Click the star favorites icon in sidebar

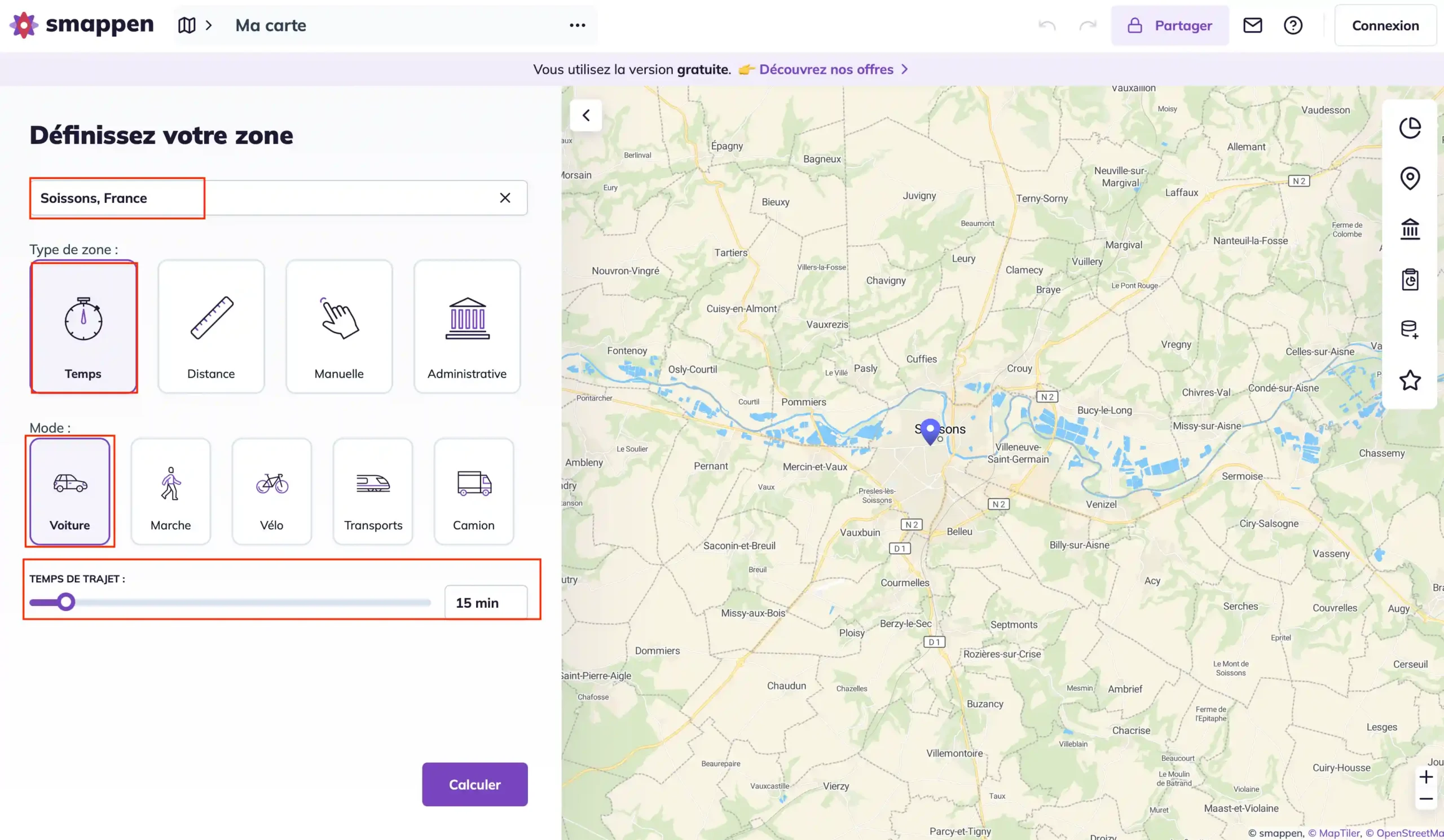pos(1409,380)
